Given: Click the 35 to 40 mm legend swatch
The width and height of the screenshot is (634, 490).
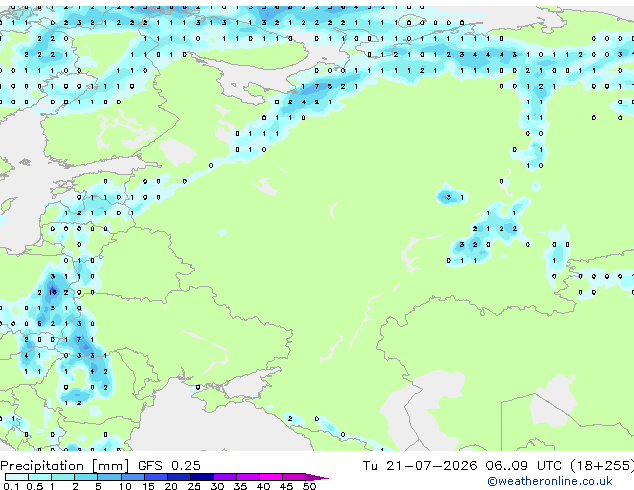Looking at the screenshot, I should (x=247, y=477).
